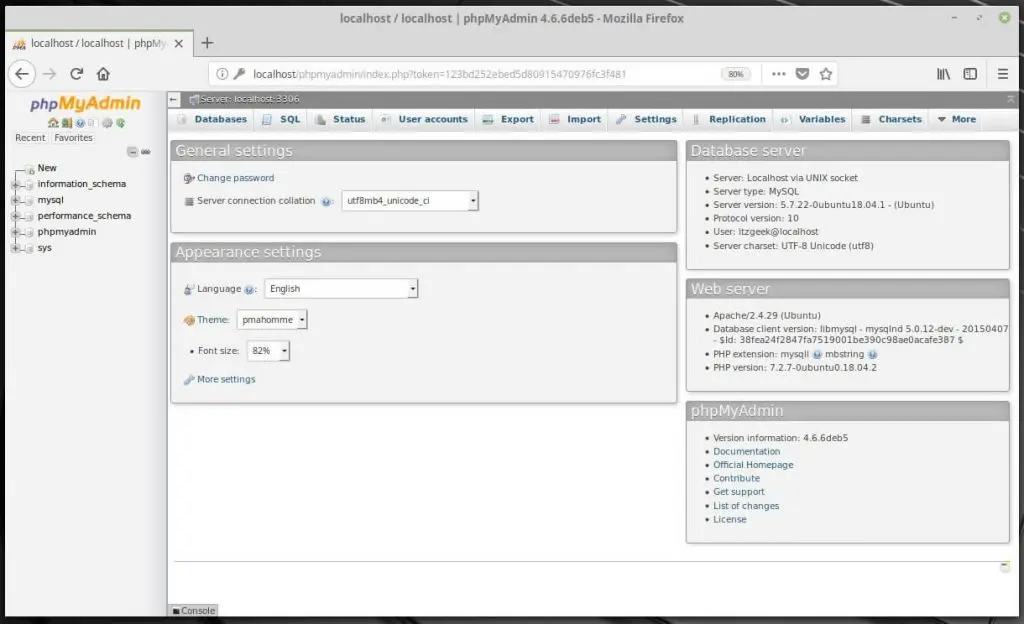Screen dimensions: 1024x624
Task: Open the MySQL documentation icon in sidebar
Action: [91, 123]
